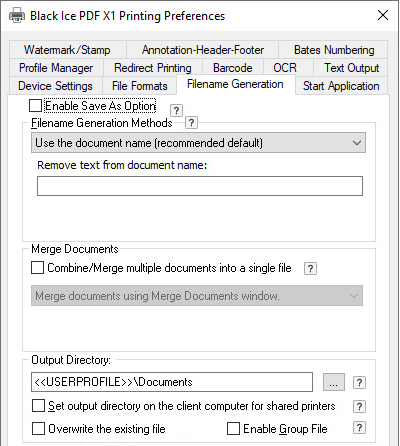Open help icon beside Output Directory field
The image size is (400, 446).
[x=359, y=382]
